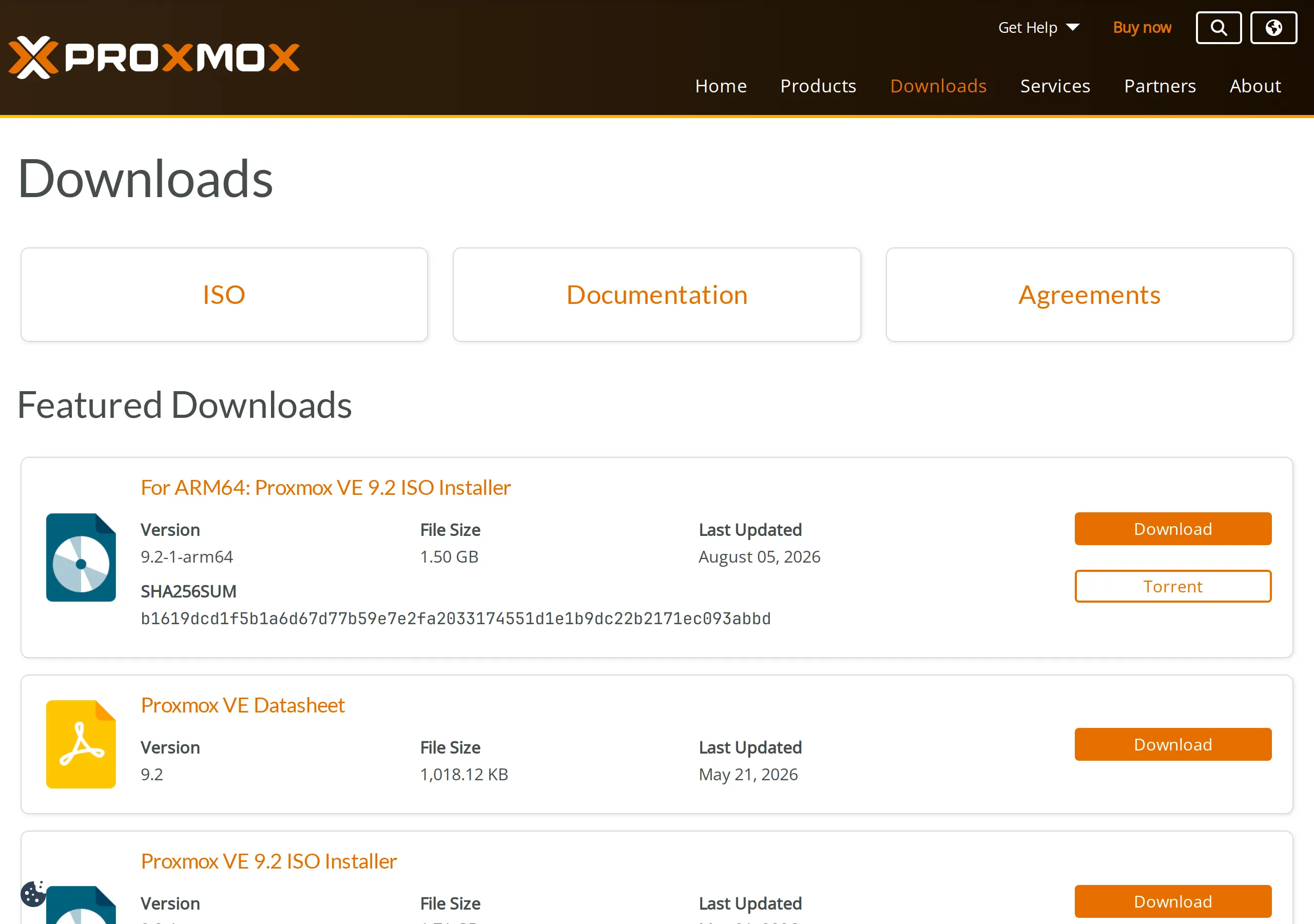Click the Datasheet PDF file icon
1314x924 pixels.
click(81, 744)
